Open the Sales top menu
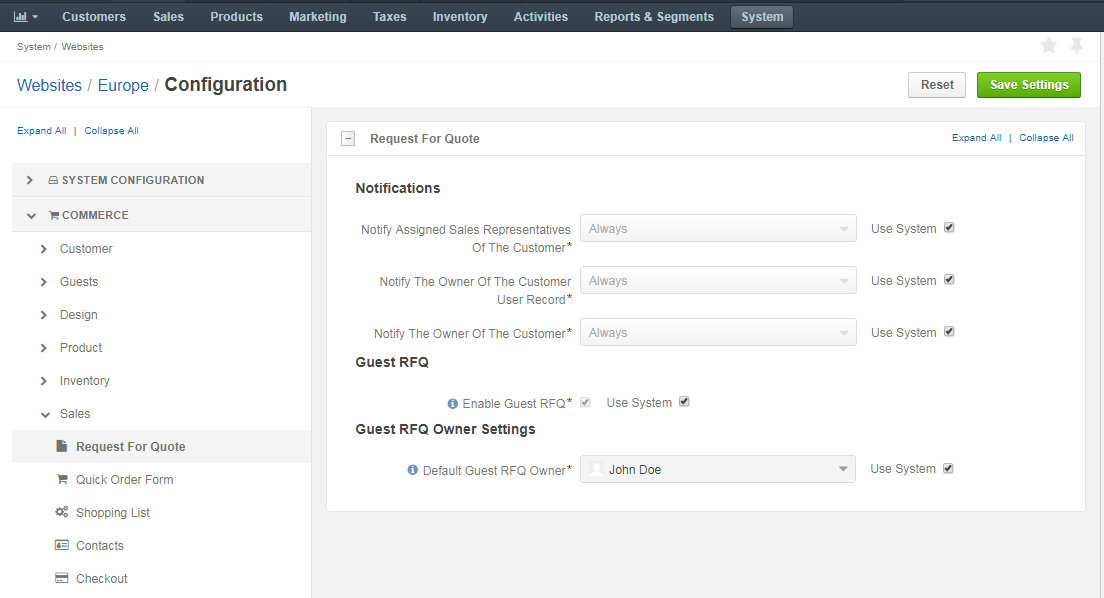Image resolution: width=1104 pixels, height=598 pixels. (168, 16)
